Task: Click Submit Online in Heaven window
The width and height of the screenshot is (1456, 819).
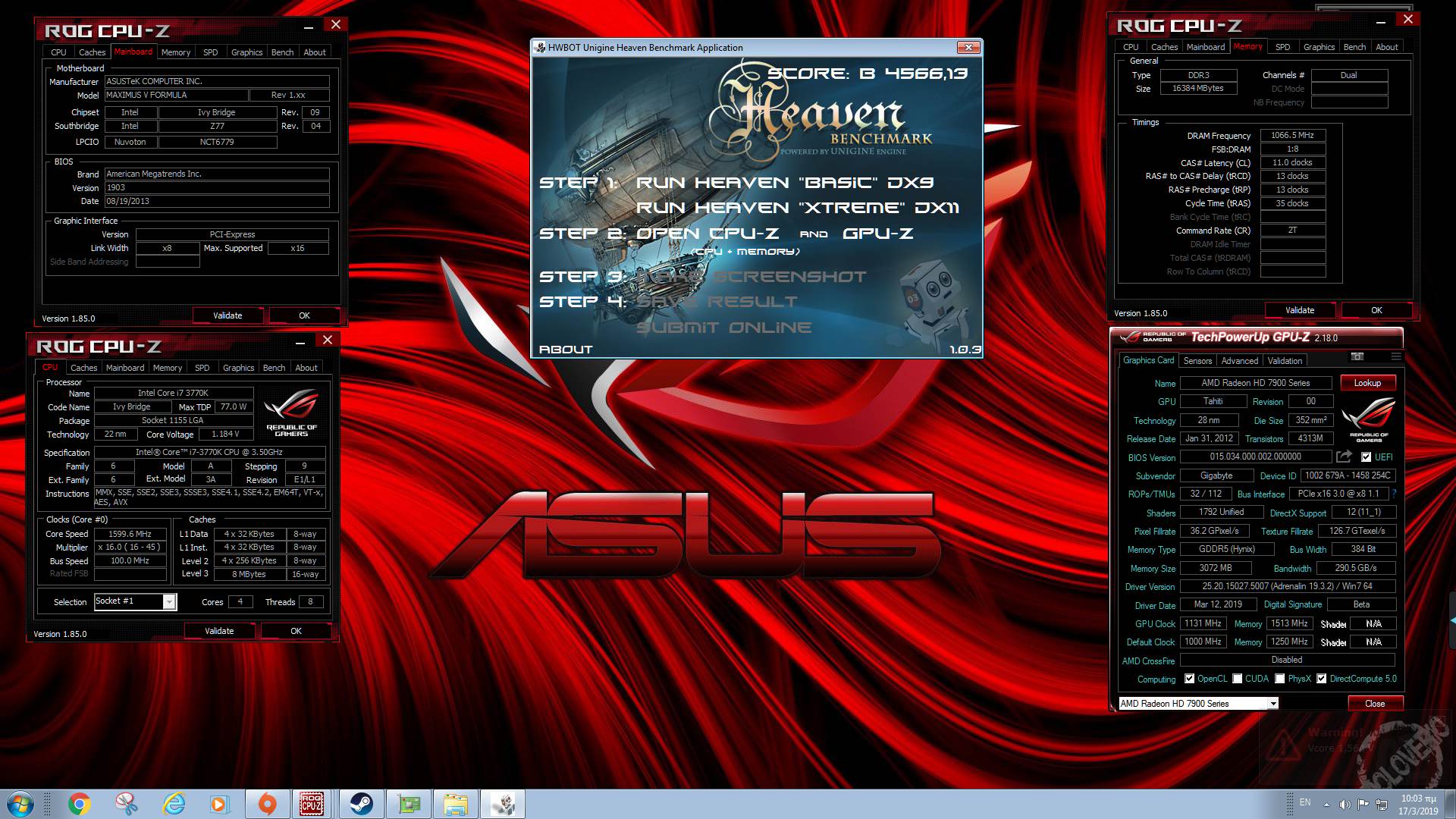Action: (x=723, y=328)
